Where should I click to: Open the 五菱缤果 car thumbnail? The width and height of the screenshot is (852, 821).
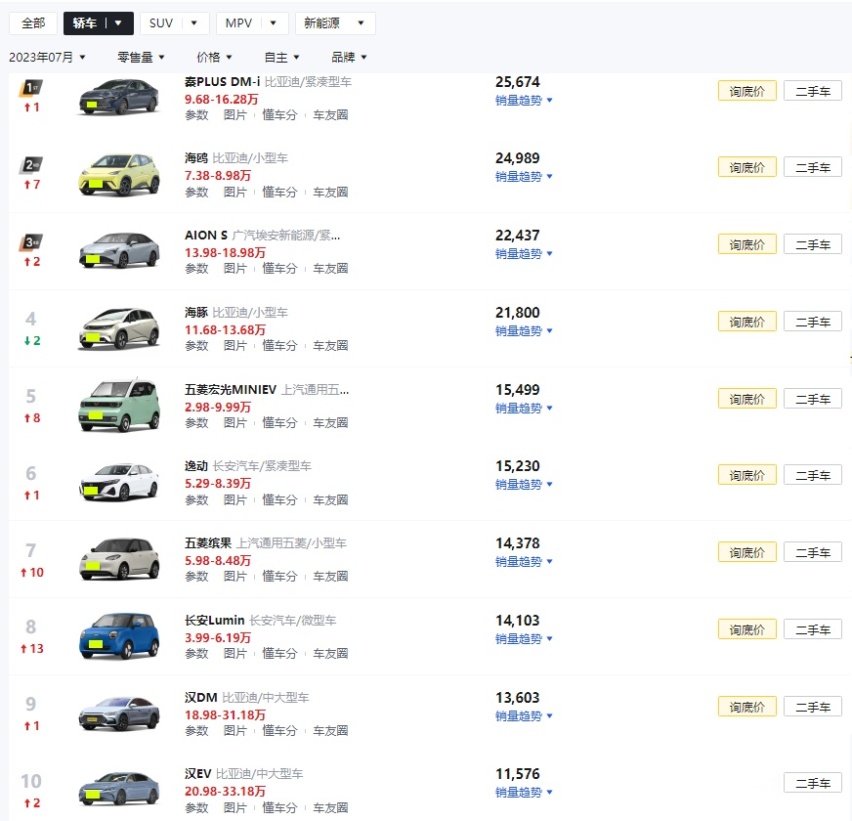click(119, 559)
